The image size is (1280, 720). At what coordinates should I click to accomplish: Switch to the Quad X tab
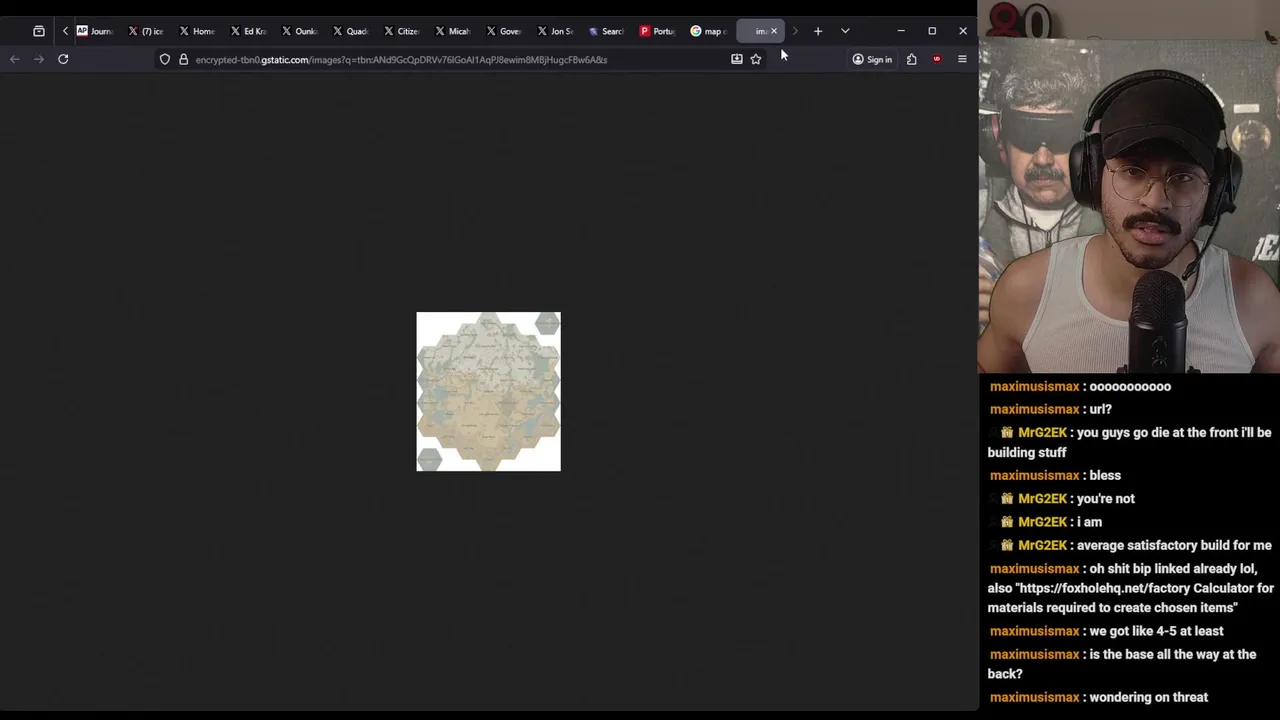click(350, 31)
